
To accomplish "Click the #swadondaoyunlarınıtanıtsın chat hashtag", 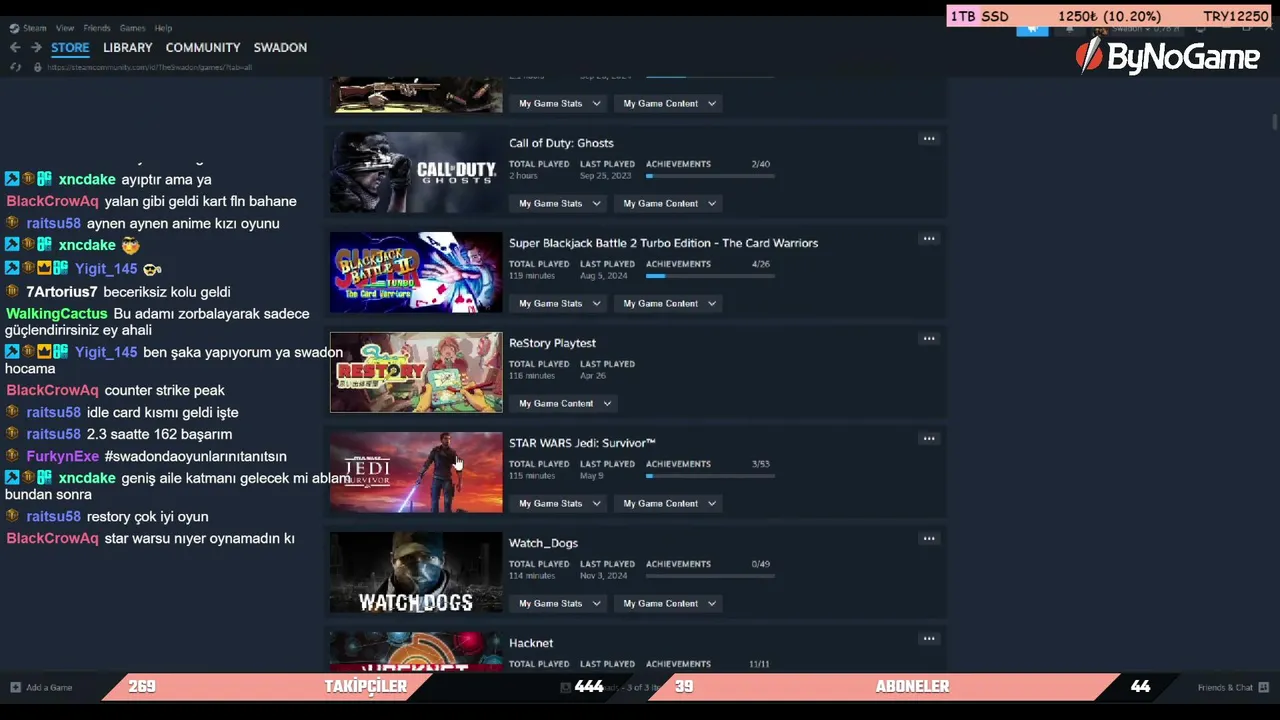I will [x=195, y=456].
